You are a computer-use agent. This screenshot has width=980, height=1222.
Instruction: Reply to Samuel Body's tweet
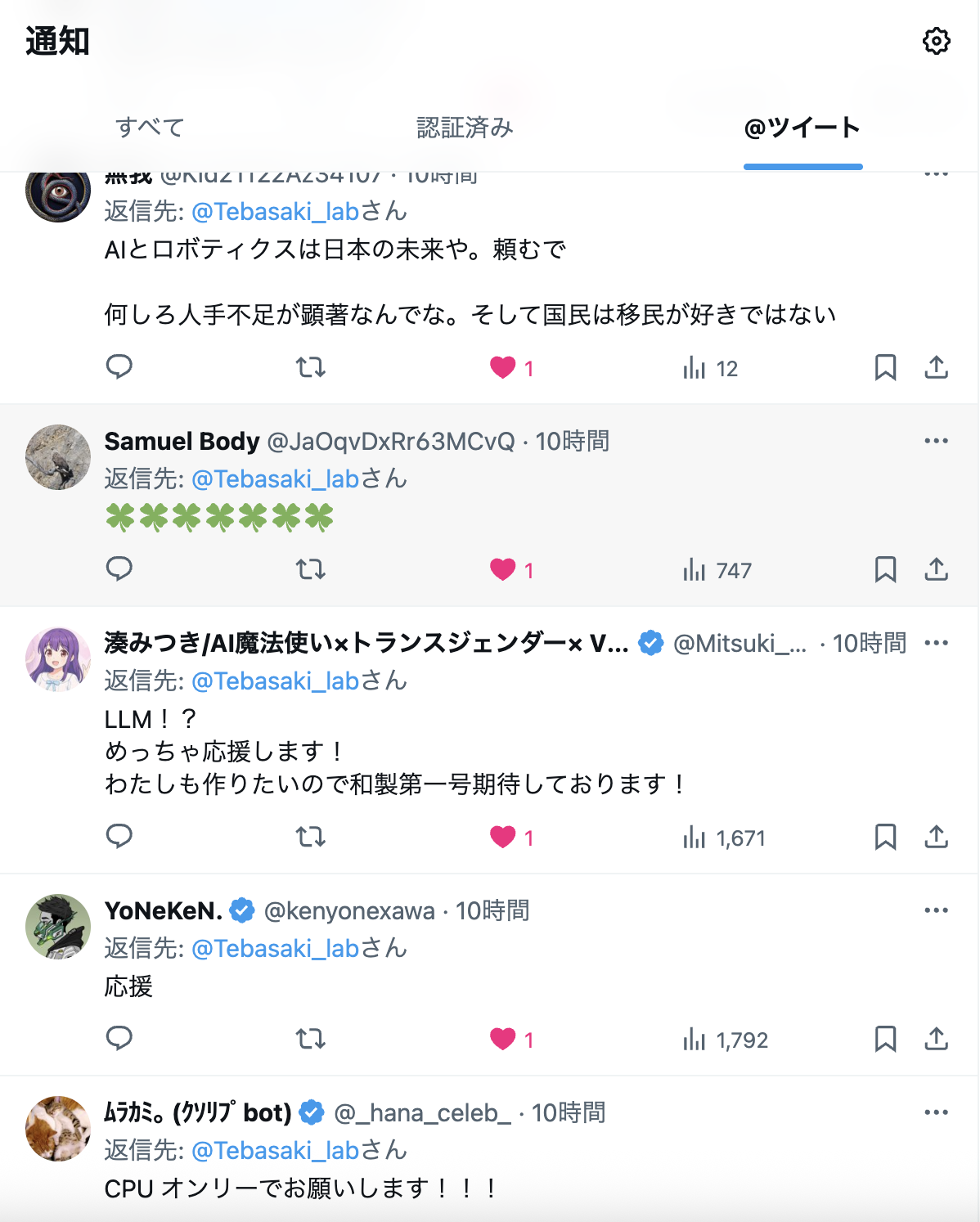(119, 568)
